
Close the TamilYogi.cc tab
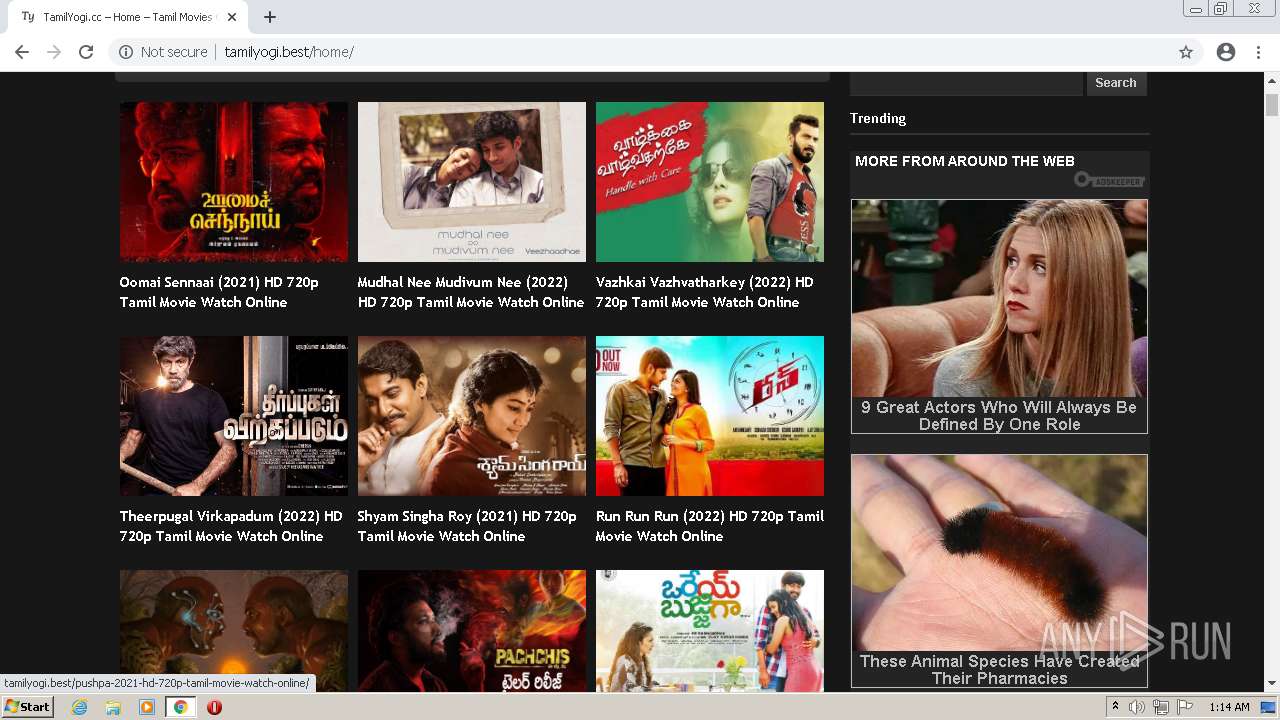pos(232,17)
